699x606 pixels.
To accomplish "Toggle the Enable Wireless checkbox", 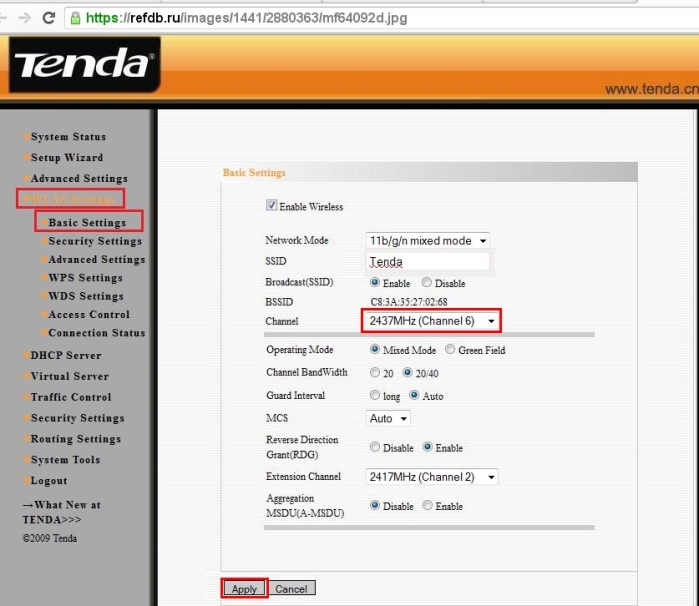I will (271, 205).
